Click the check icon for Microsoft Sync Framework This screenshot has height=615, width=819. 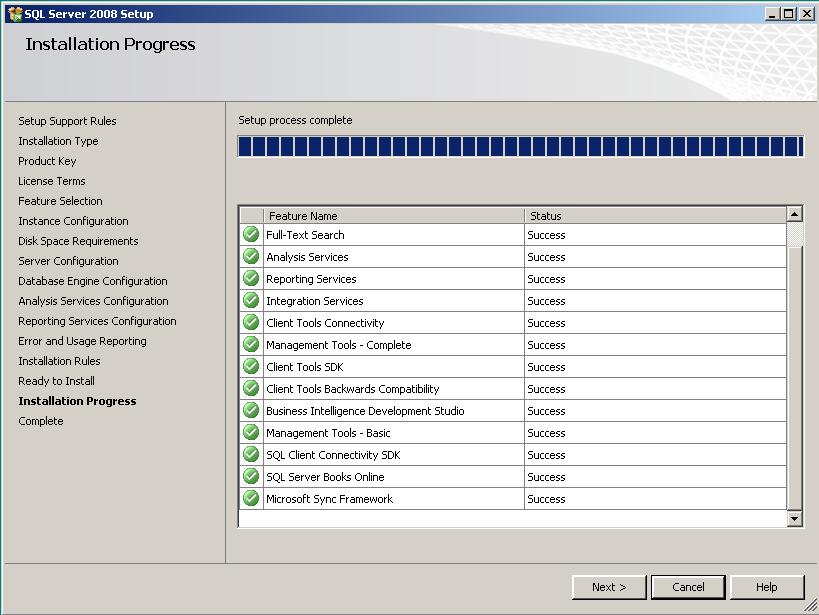click(251, 498)
